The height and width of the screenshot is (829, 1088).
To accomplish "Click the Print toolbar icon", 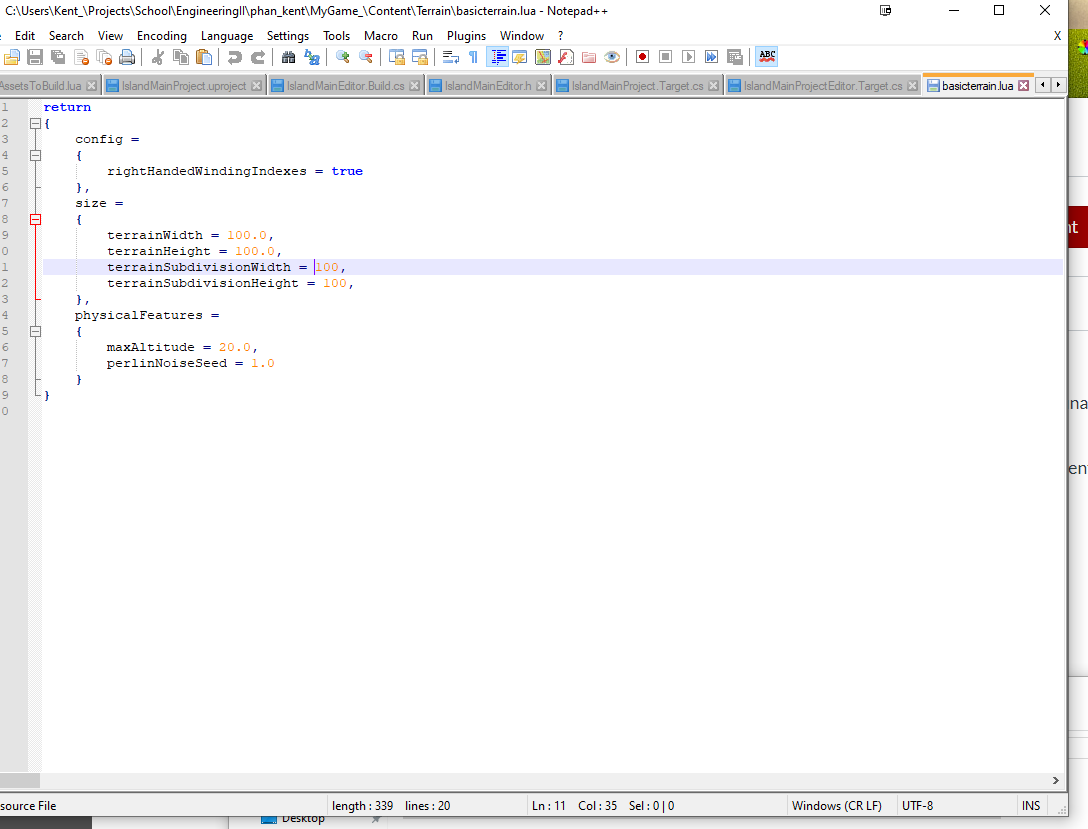I will [127, 57].
